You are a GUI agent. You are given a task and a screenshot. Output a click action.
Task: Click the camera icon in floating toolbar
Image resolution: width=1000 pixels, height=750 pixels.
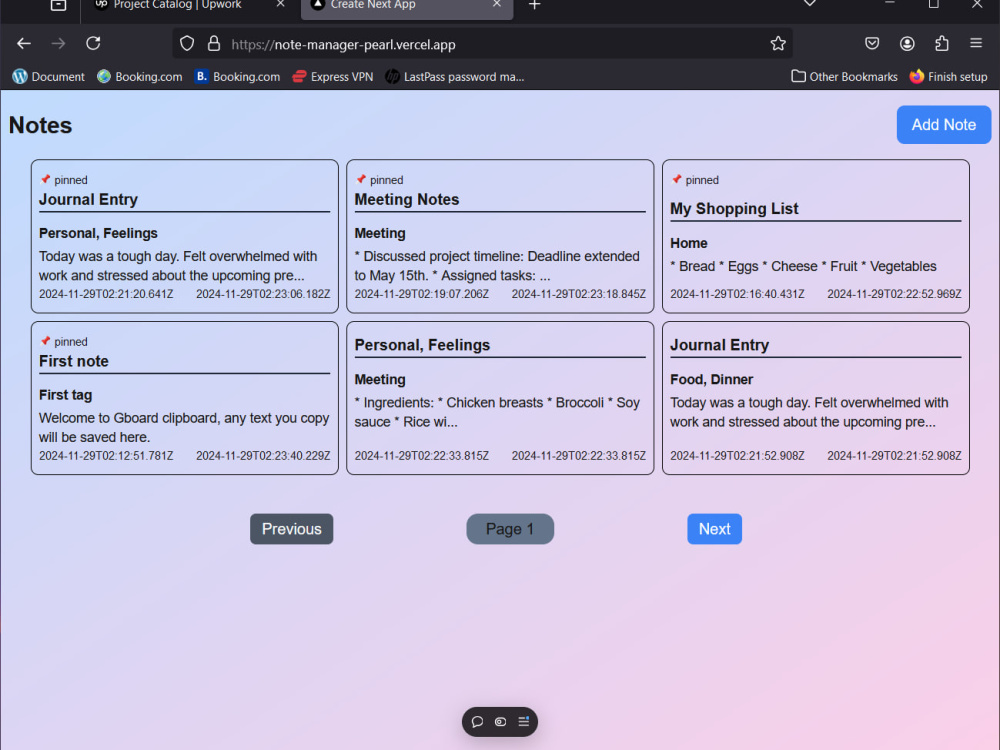click(500, 722)
